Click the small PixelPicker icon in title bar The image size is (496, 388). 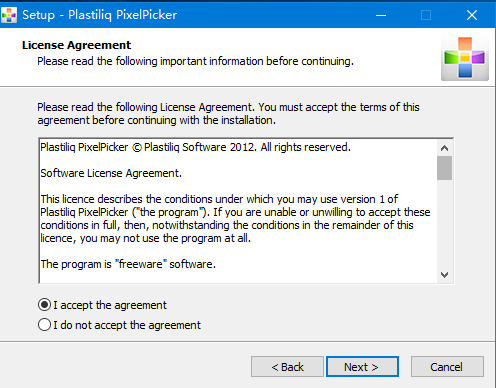click(9, 15)
